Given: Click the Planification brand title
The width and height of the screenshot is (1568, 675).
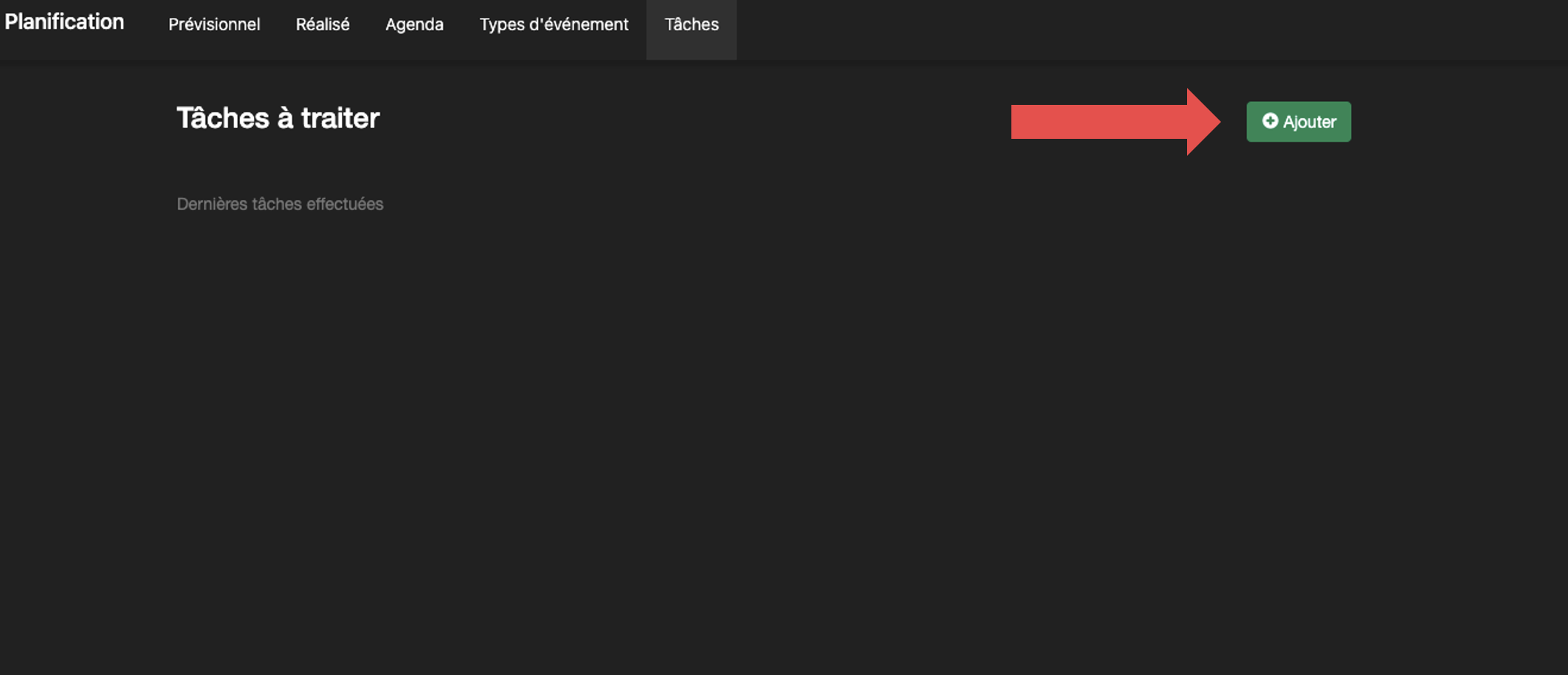Looking at the screenshot, I should [x=64, y=22].
